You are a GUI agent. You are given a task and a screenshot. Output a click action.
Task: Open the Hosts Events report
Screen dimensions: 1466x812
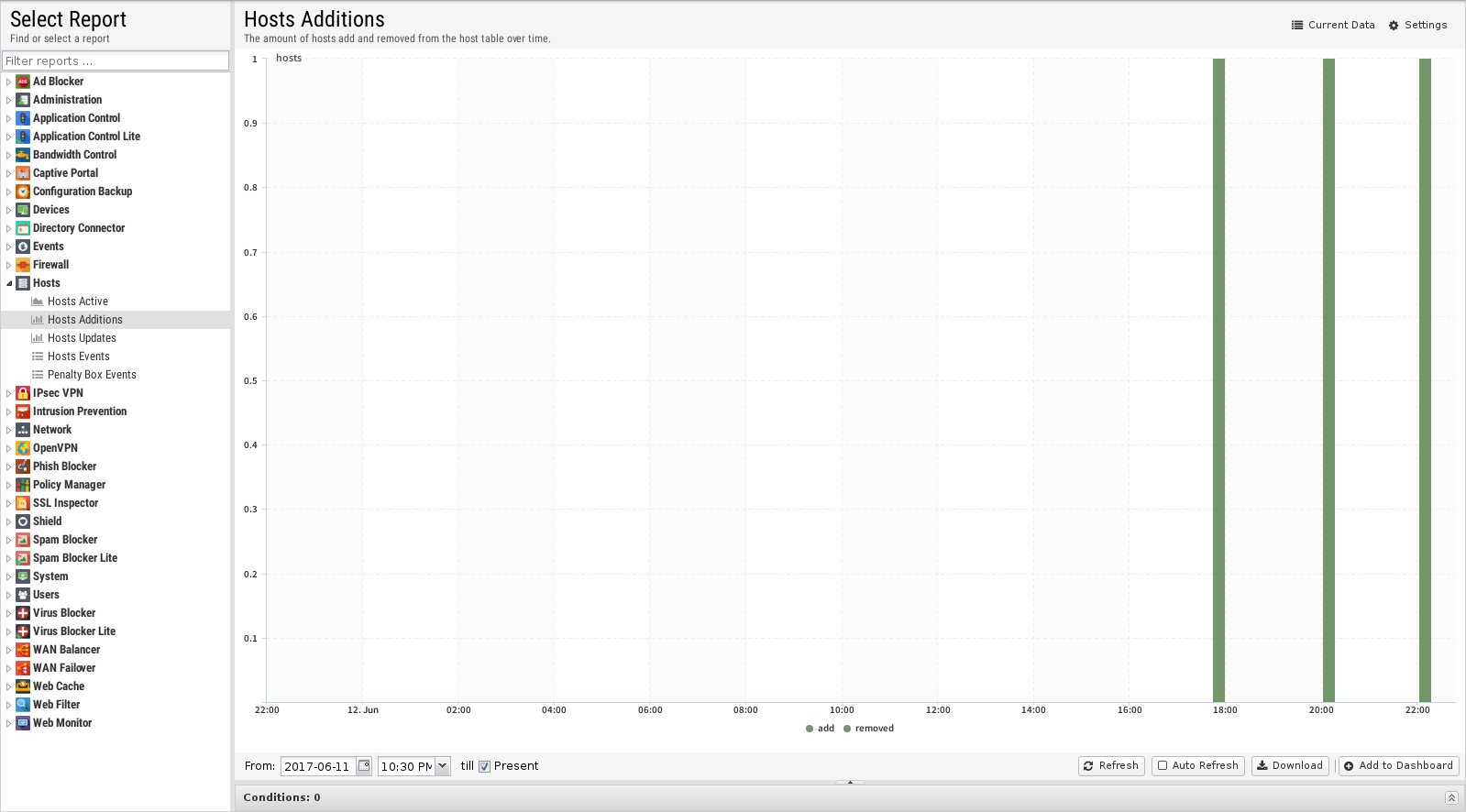pos(79,357)
